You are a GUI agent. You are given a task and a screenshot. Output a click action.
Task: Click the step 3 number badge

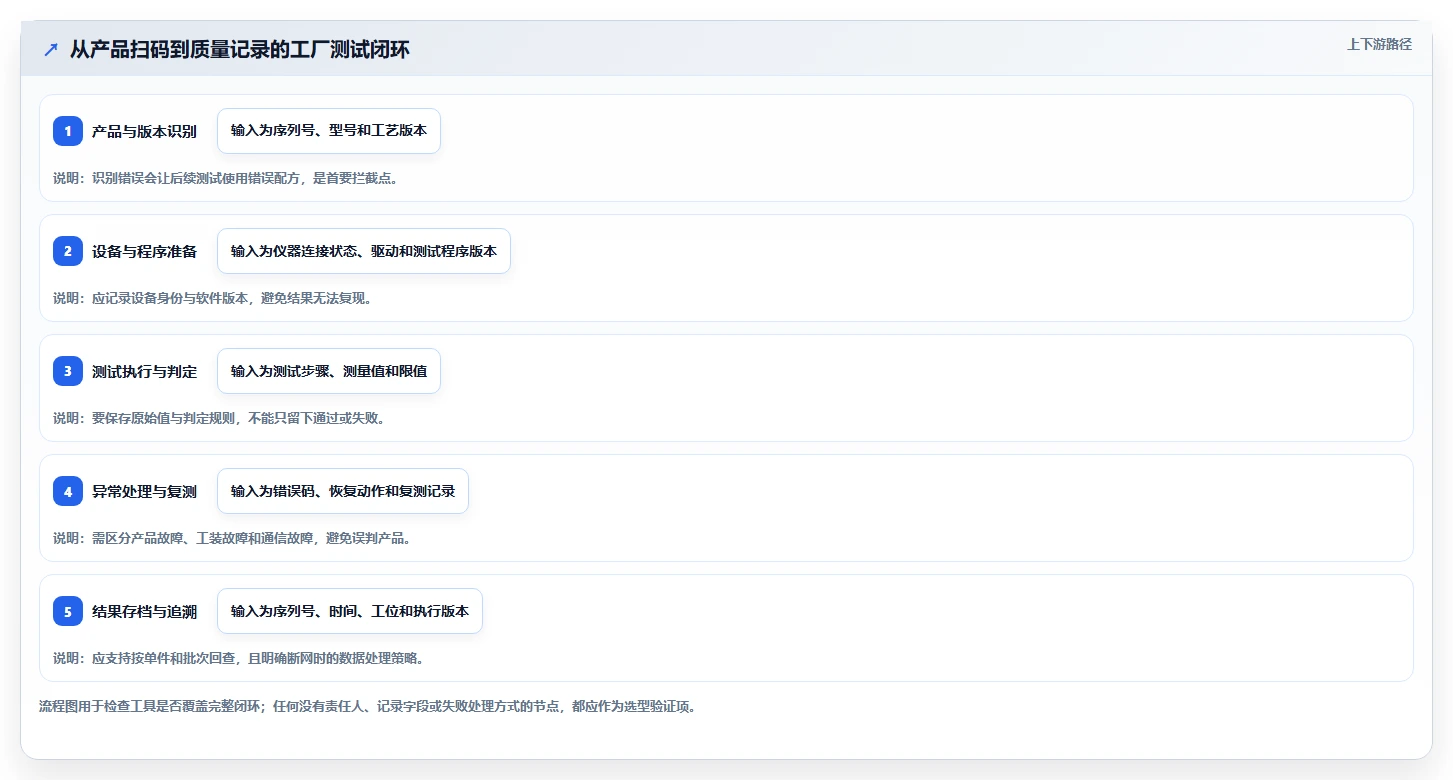click(68, 371)
